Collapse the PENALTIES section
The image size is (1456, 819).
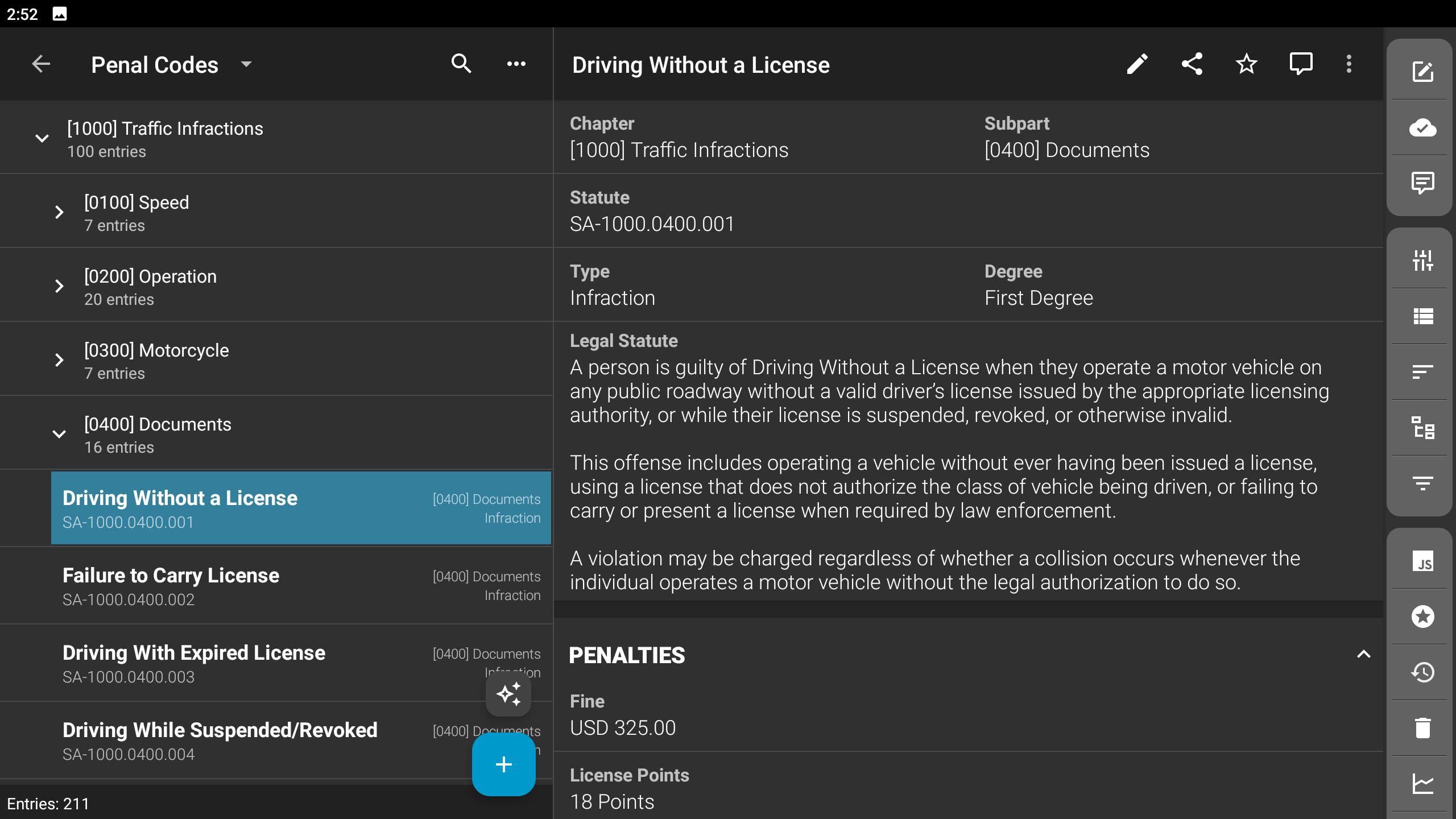(x=1363, y=655)
